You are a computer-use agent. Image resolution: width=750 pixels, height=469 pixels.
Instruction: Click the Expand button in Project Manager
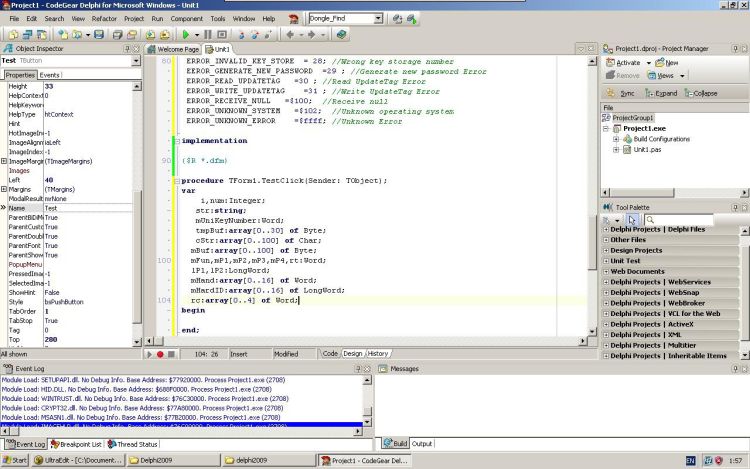tap(661, 93)
